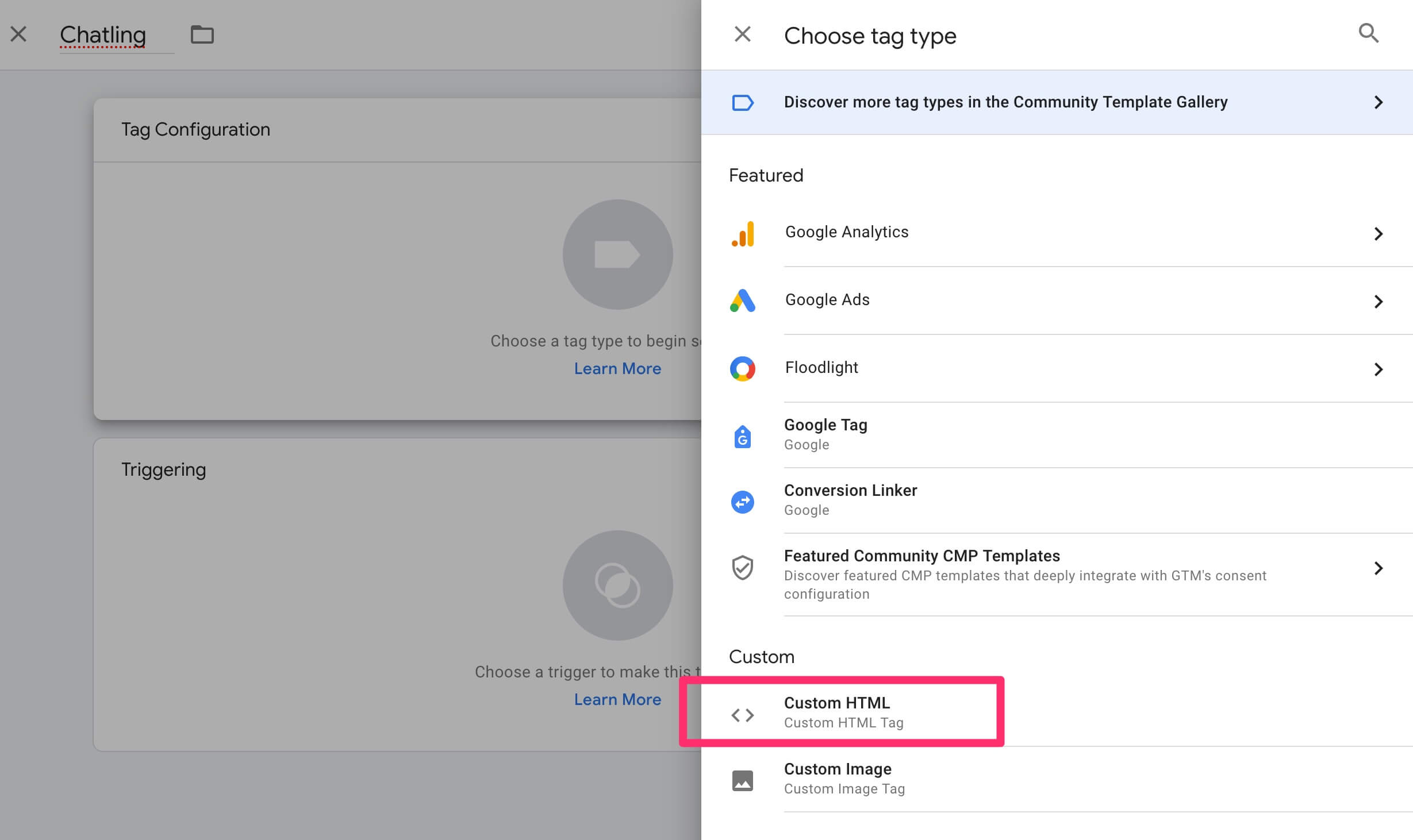Screen dimensions: 1413x840
Task: Click "Google" subtitle under Conversion Linker
Action: (x=806, y=510)
